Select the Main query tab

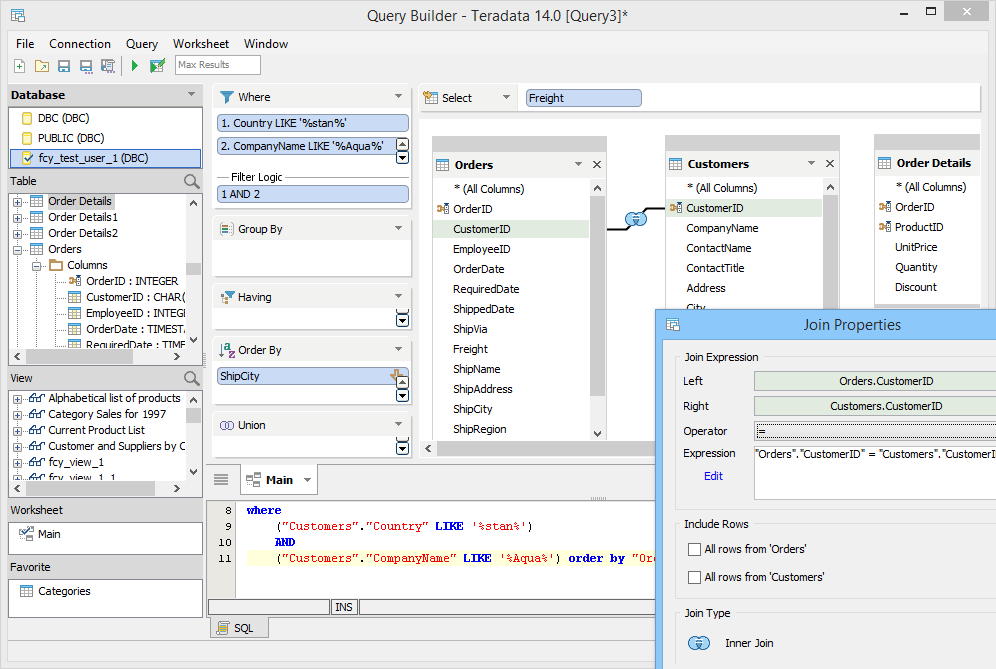(x=278, y=480)
